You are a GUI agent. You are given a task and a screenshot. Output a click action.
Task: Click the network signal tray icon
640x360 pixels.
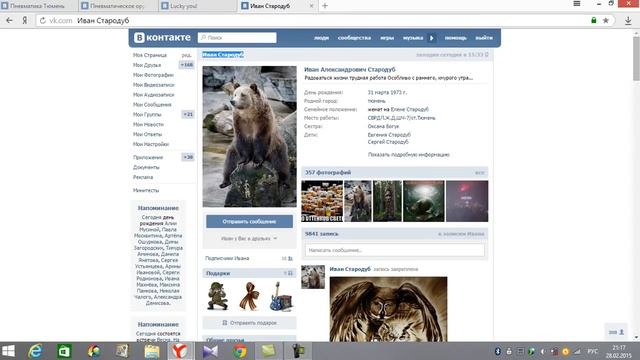[x=577, y=351]
